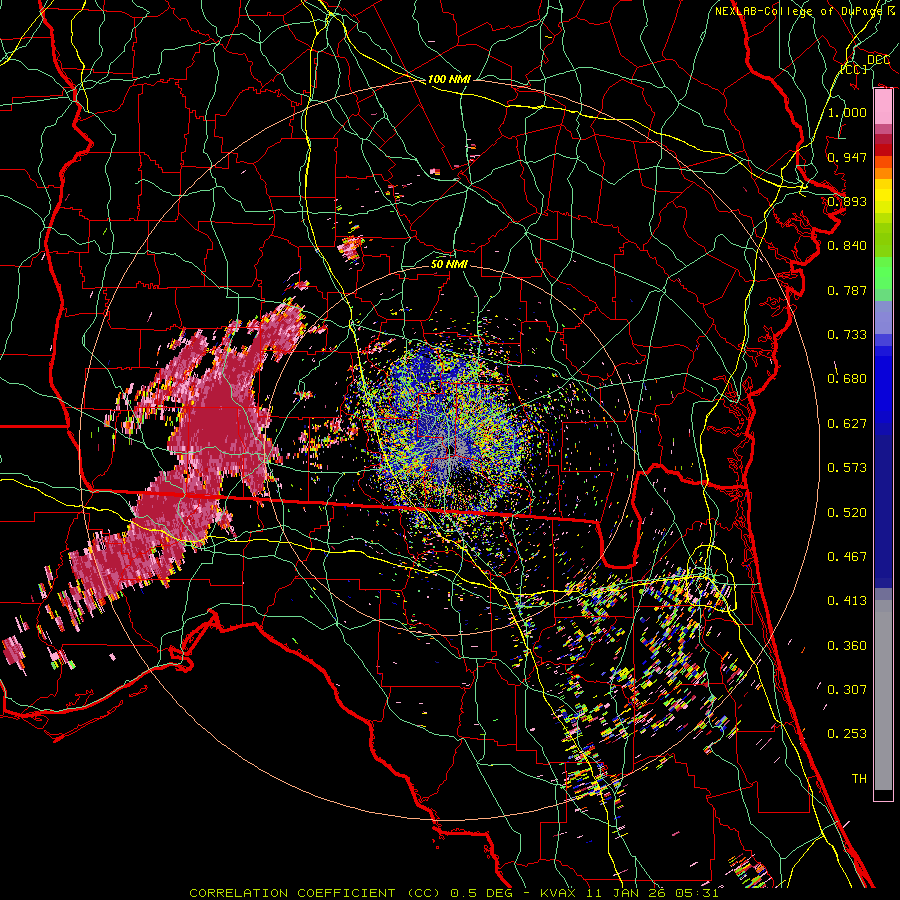This screenshot has width=900, height=900.
Task: Click the 0.413 legend value
Action: [847, 601]
